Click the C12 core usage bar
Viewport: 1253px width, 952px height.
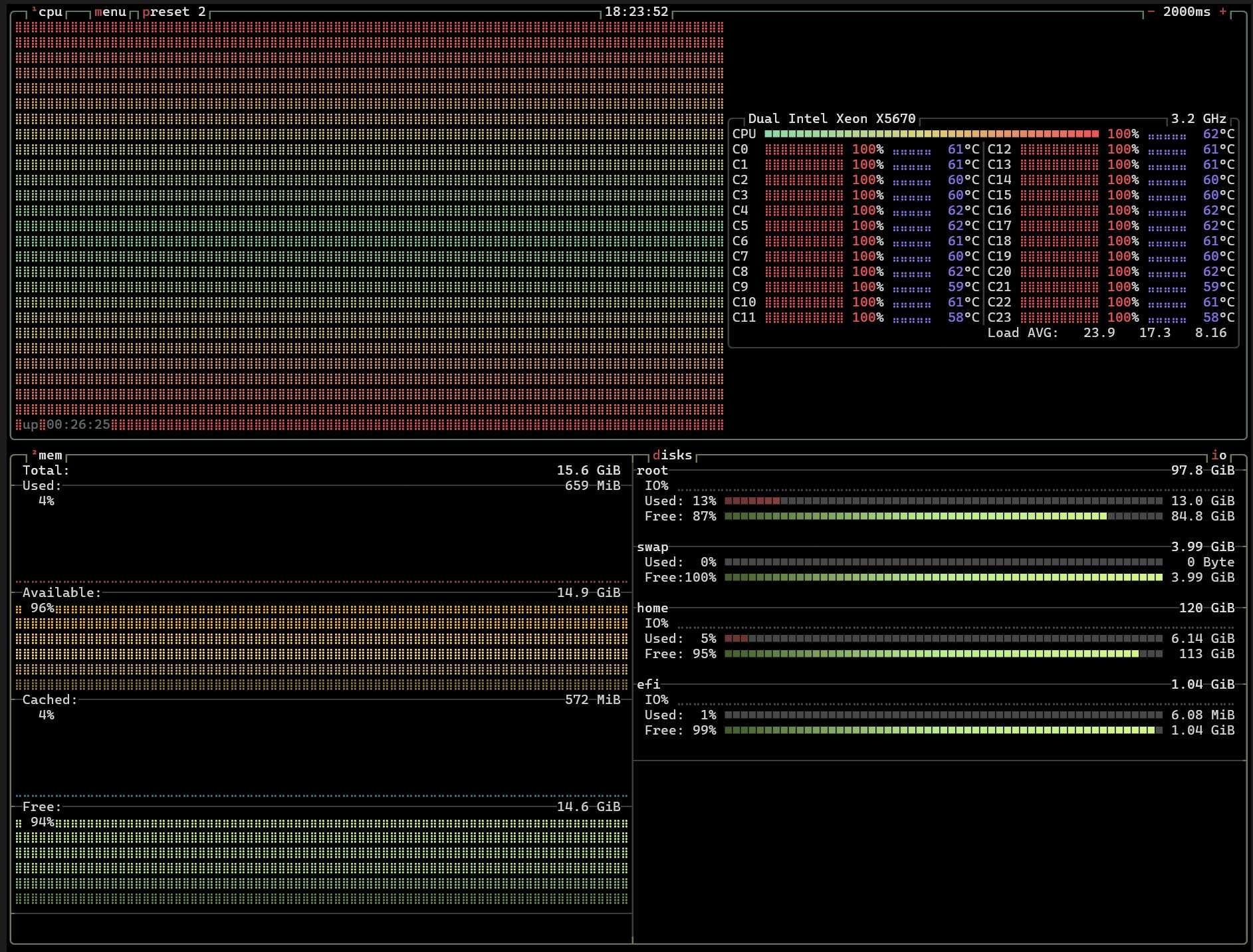tap(1060, 149)
